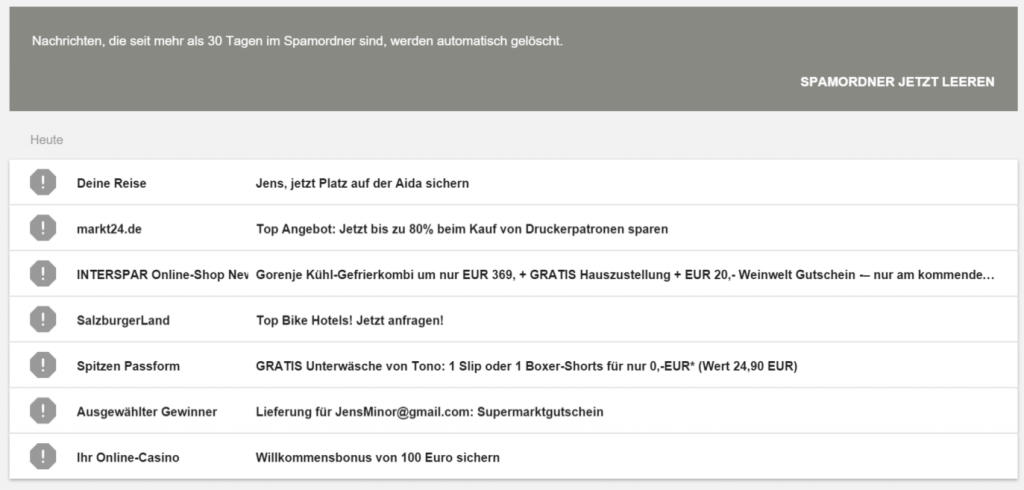Open Gorenje Kühl-Gefrierkombi offer email
The height and width of the screenshot is (490, 1024).
coord(625,275)
